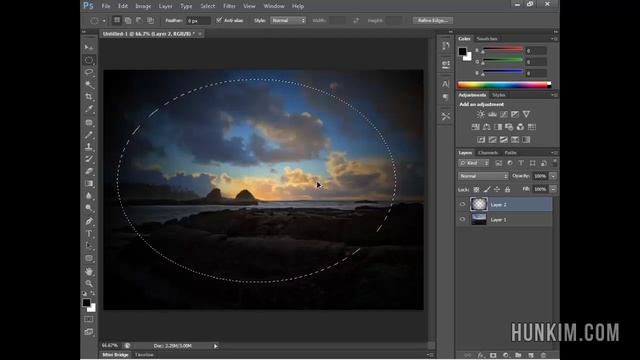The image size is (640, 360).
Task: Open the layer blend mode Normal dropdown
Action: 483,176
